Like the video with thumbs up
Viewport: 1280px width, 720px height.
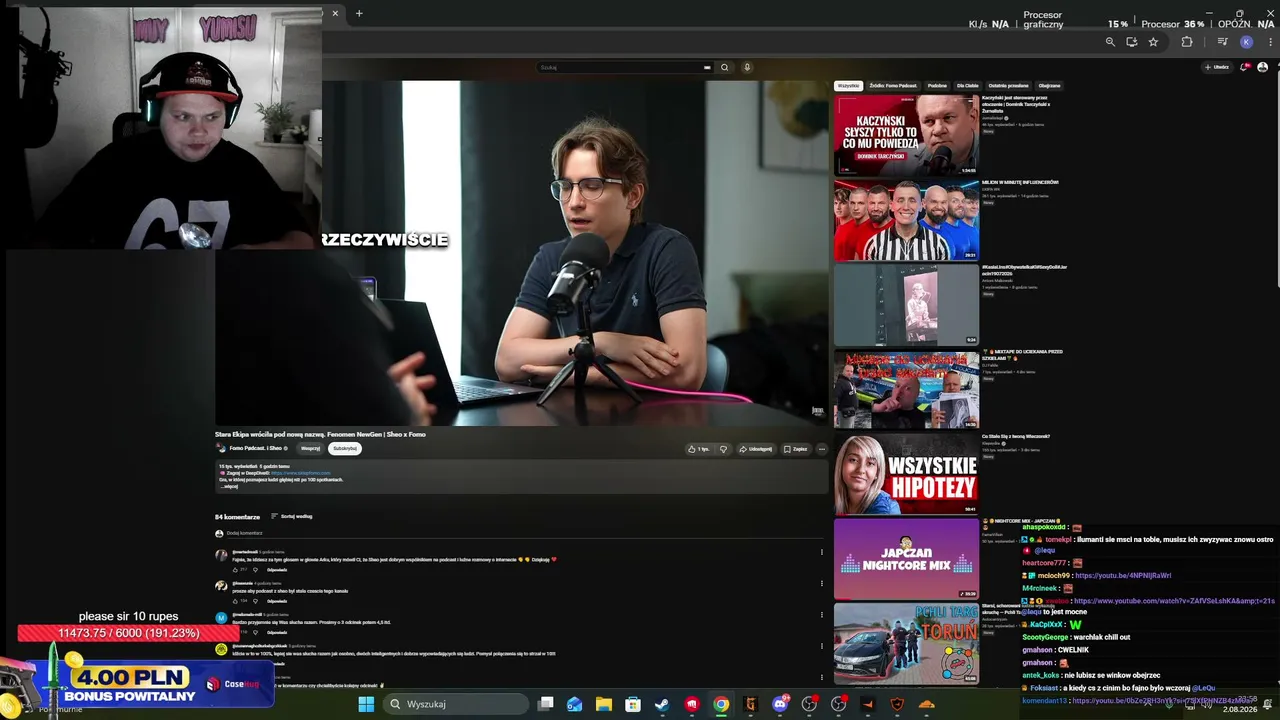pyautogui.click(x=699, y=449)
